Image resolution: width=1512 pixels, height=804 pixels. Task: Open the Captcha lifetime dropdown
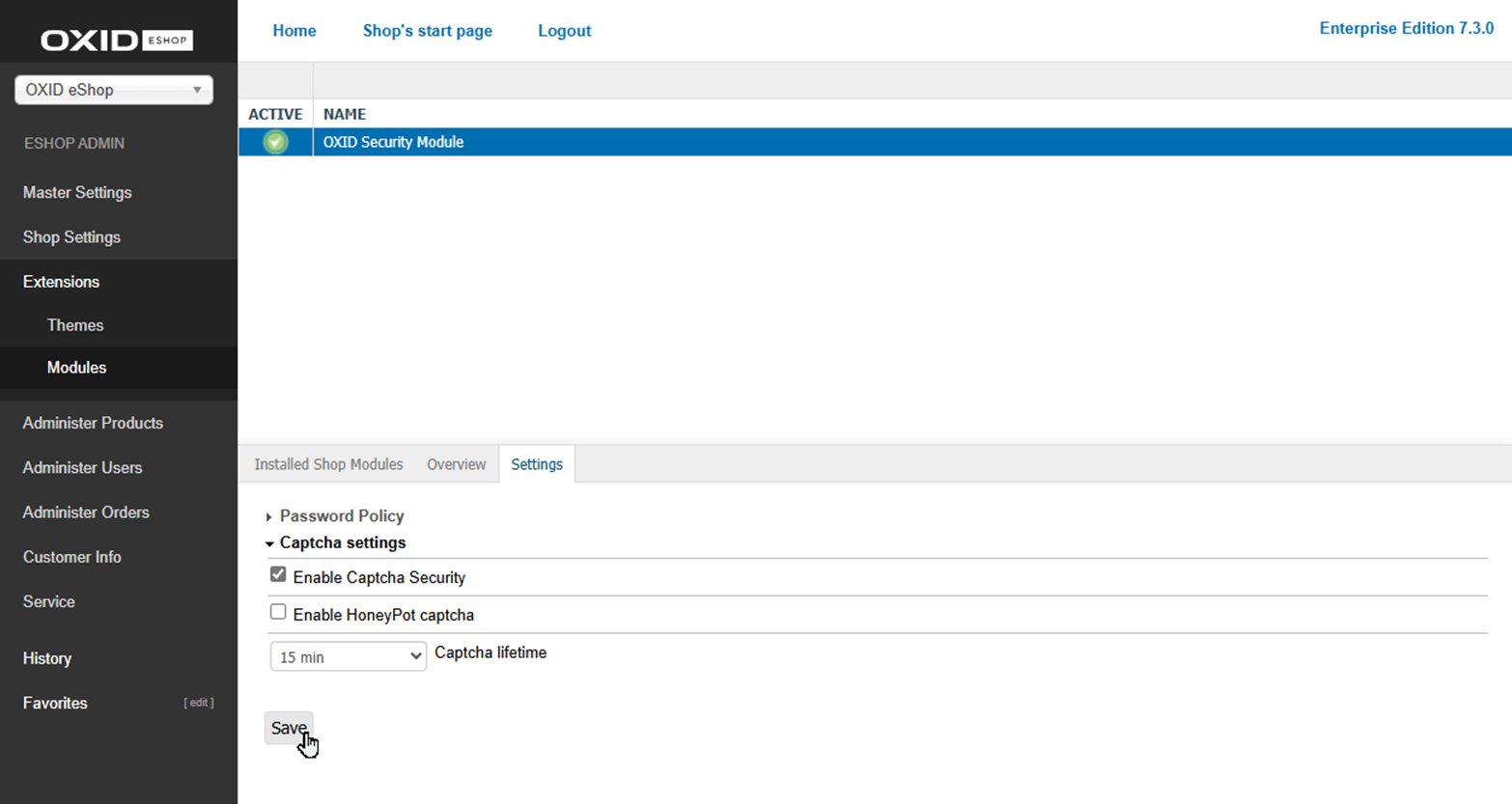pyautogui.click(x=348, y=656)
